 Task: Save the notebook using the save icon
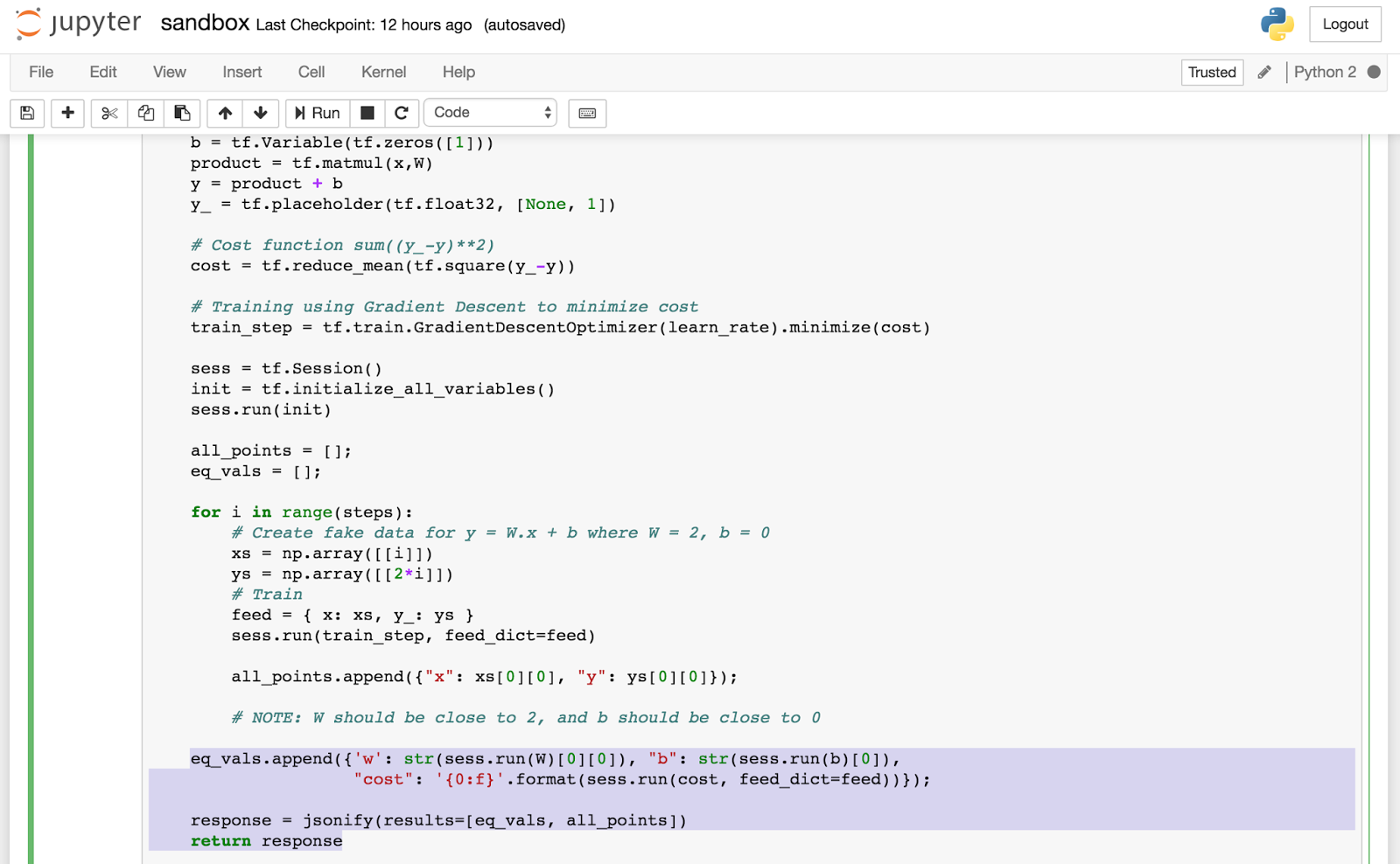coord(26,113)
